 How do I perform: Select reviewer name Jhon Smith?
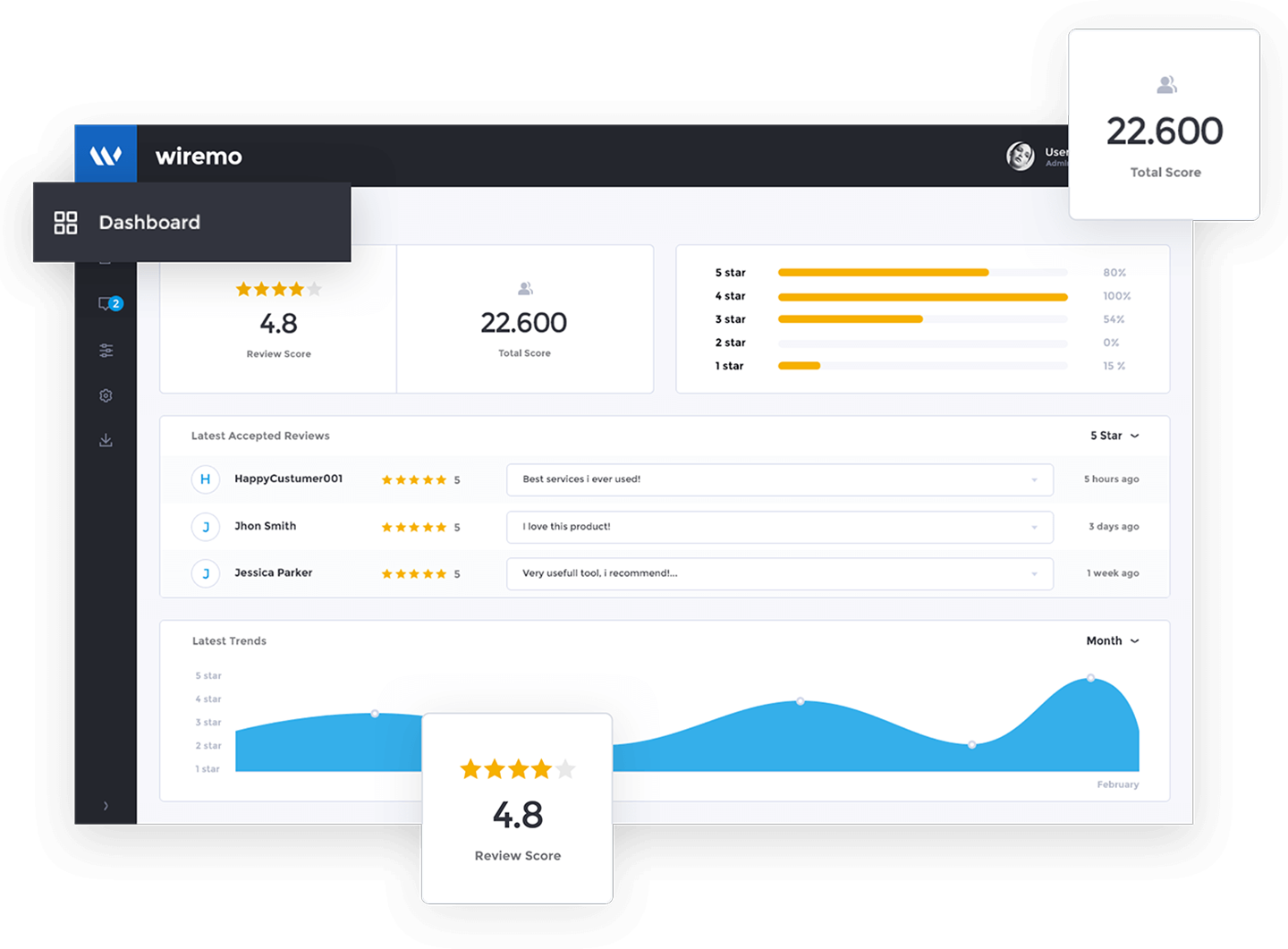point(266,526)
